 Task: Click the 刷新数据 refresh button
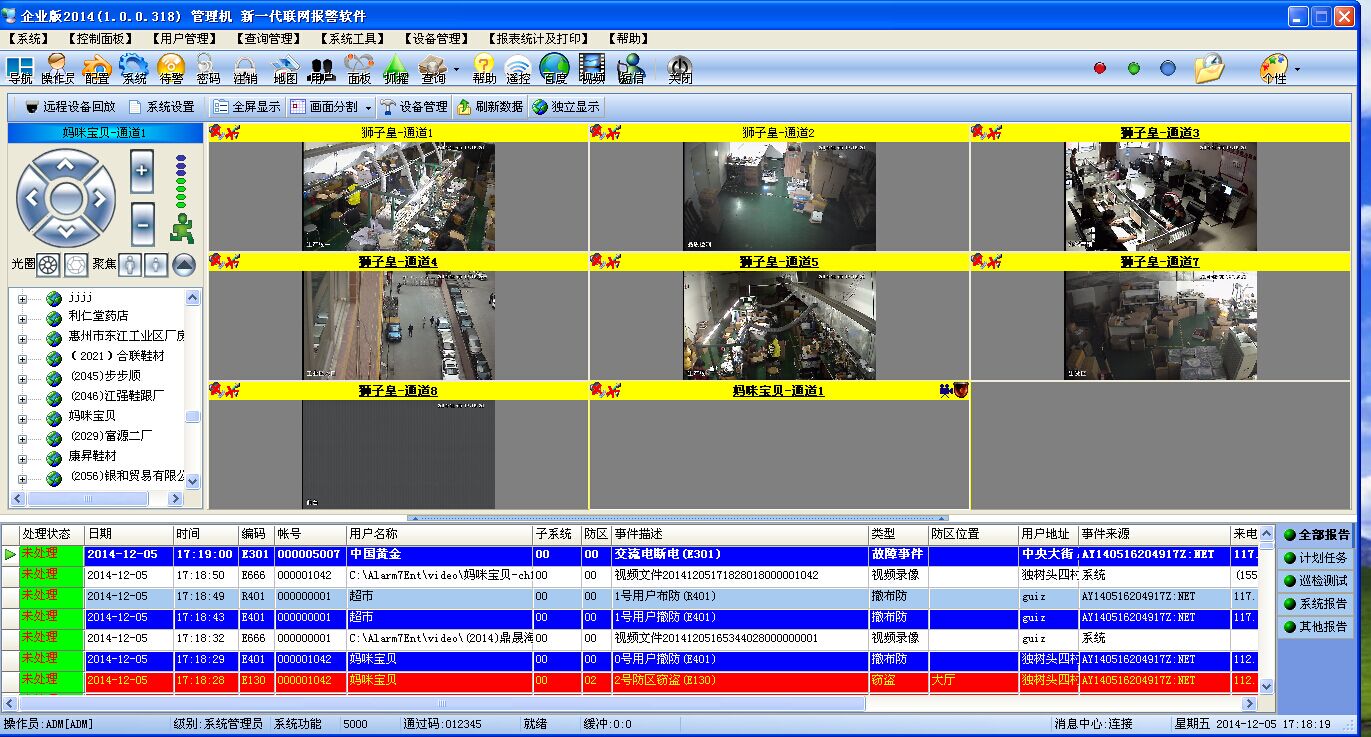490,107
